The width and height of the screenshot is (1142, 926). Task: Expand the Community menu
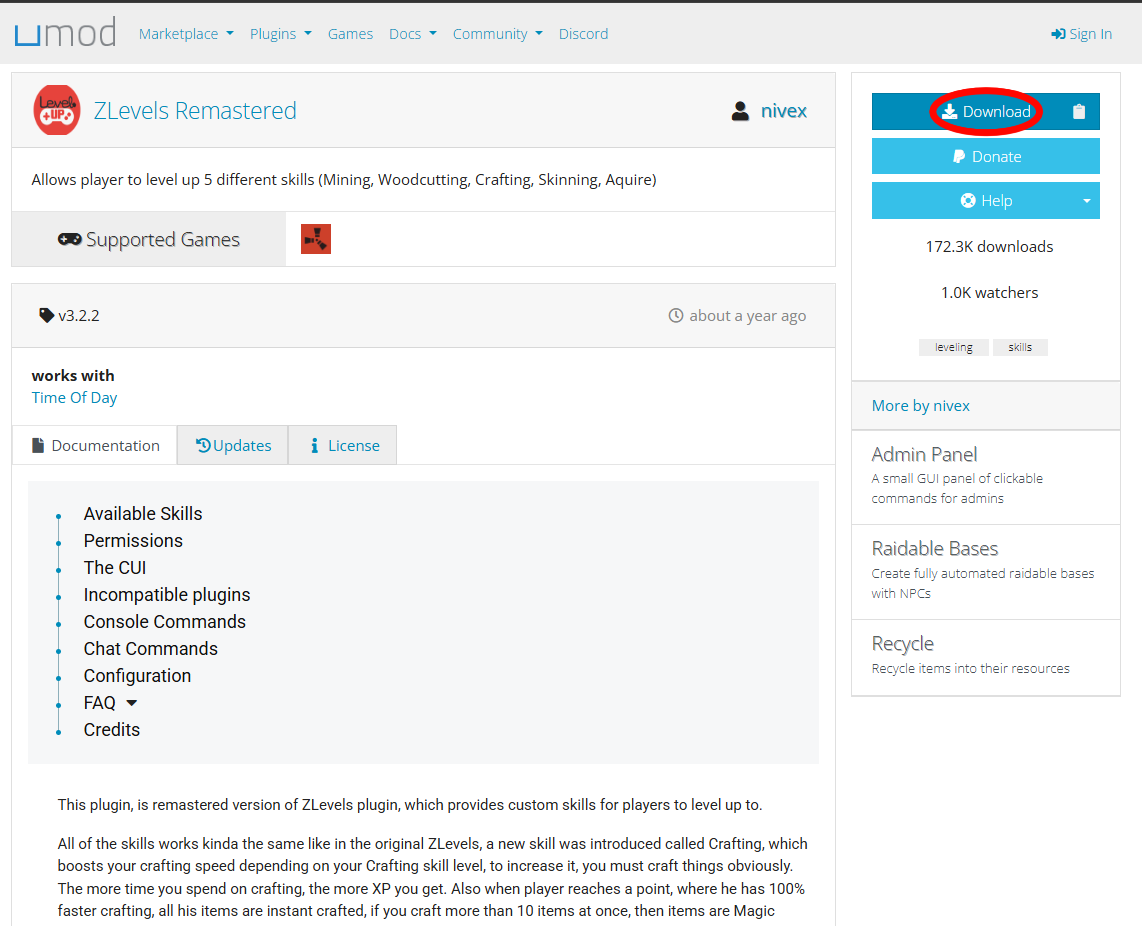pos(497,34)
